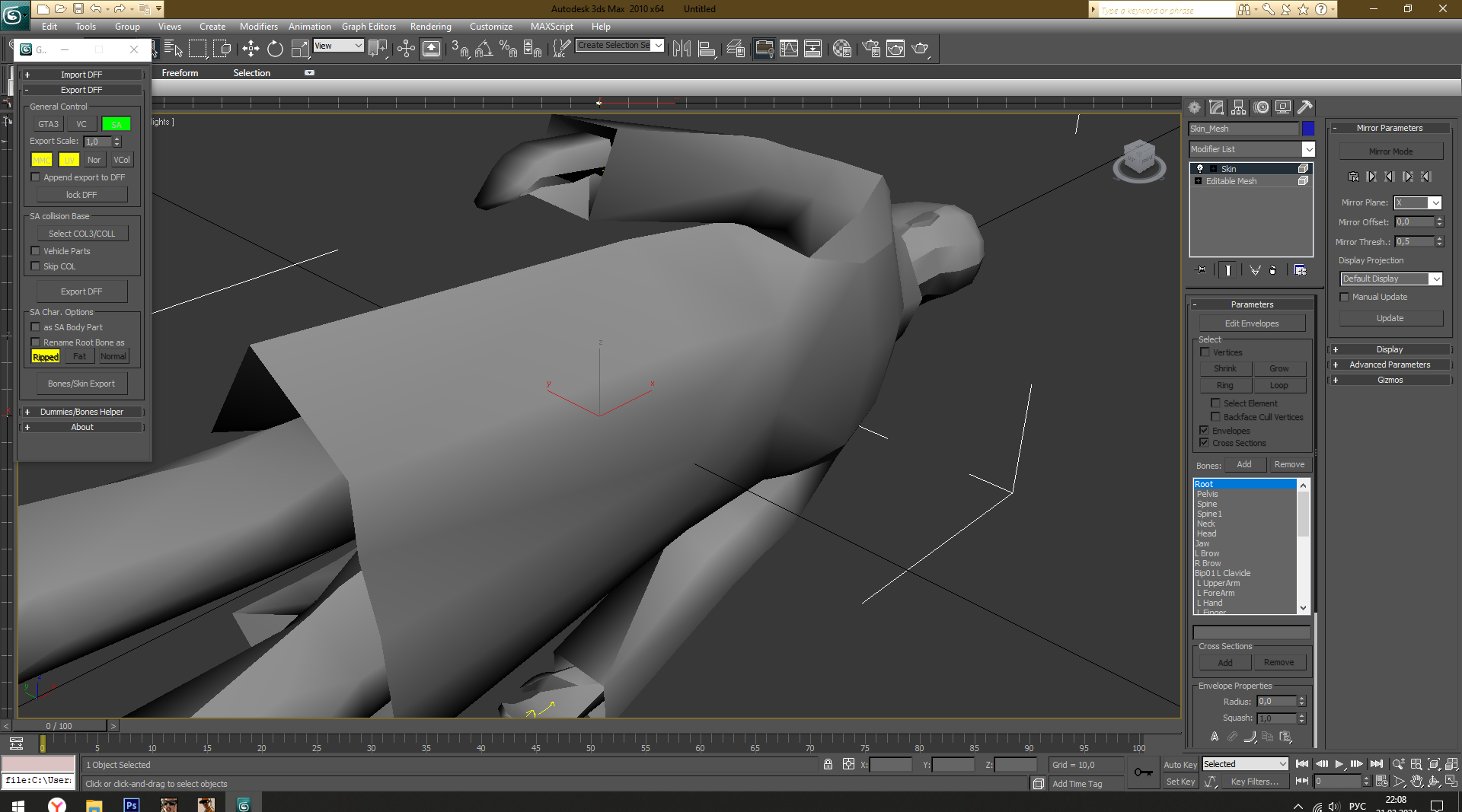1462x812 pixels.
Task: Disable the Envelopes checkbox
Action: pyautogui.click(x=1205, y=431)
